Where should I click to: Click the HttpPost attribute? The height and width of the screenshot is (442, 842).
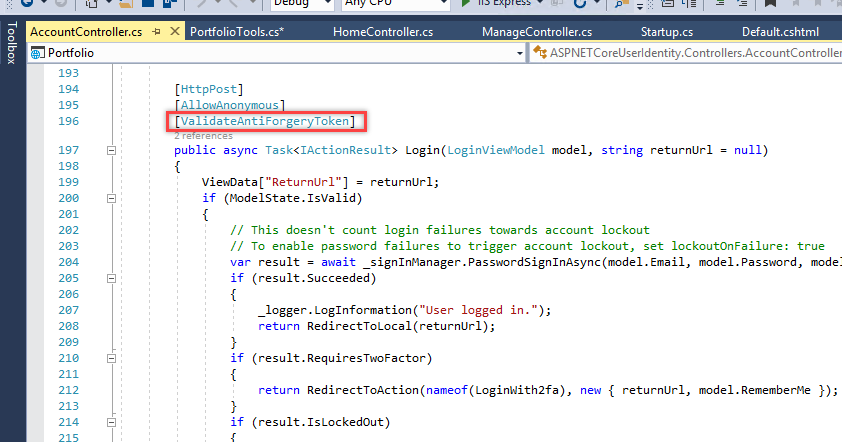click(x=209, y=89)
